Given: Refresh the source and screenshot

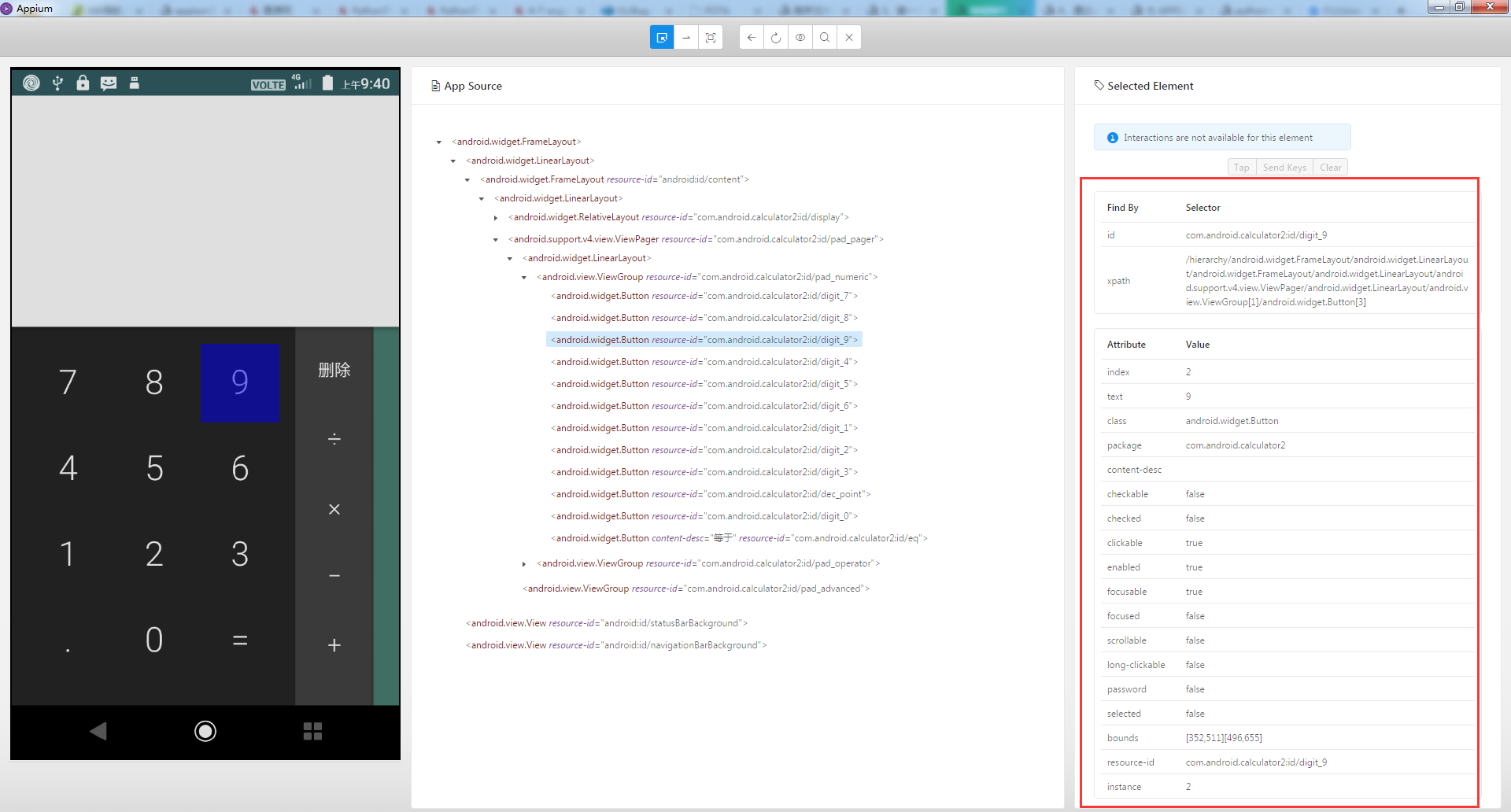Looking at the screenshot, I should coord(776,37).
